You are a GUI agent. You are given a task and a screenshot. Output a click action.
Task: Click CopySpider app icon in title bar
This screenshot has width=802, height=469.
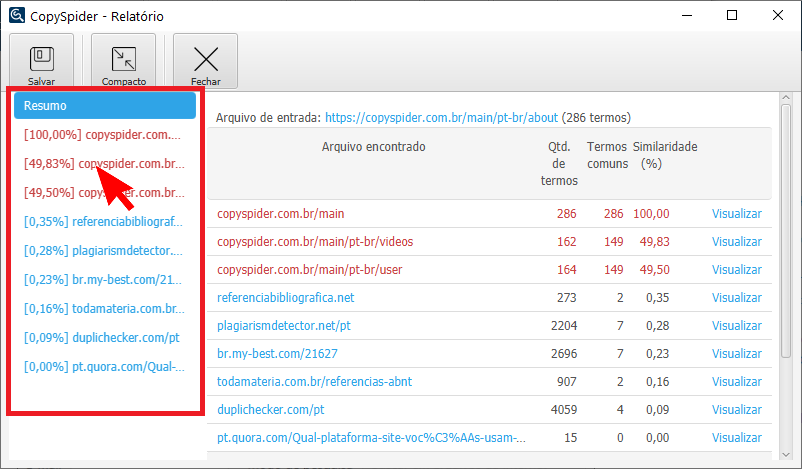pos(17,15)
